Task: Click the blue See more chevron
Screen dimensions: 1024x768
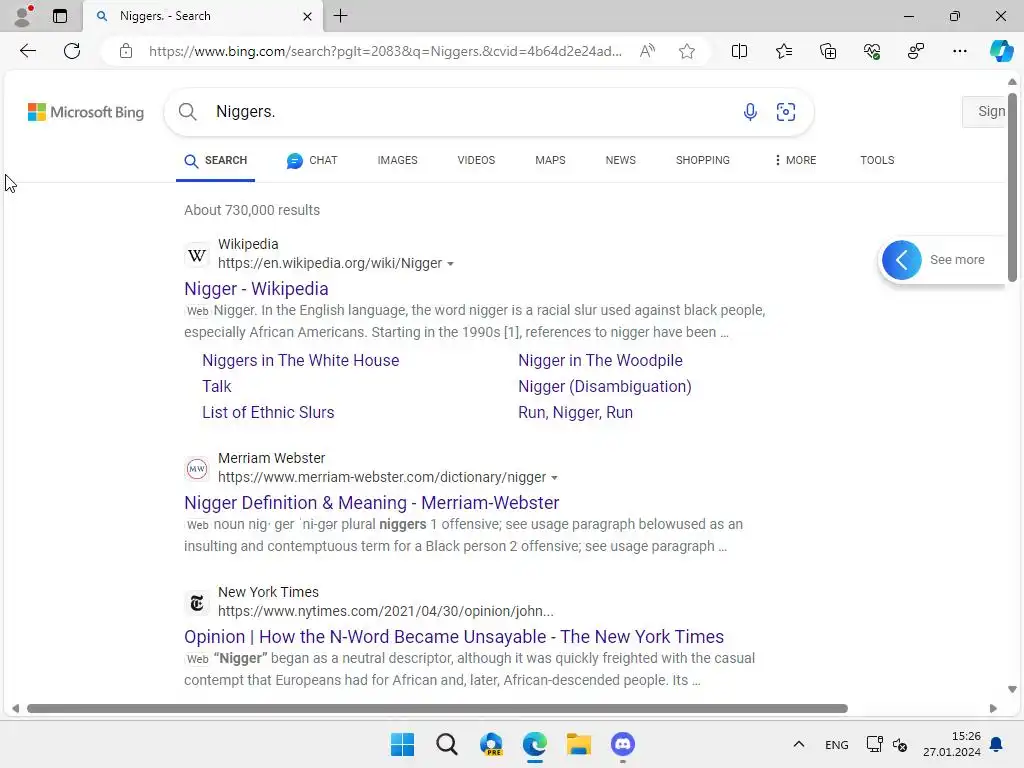Action: (x=901, y=260)
